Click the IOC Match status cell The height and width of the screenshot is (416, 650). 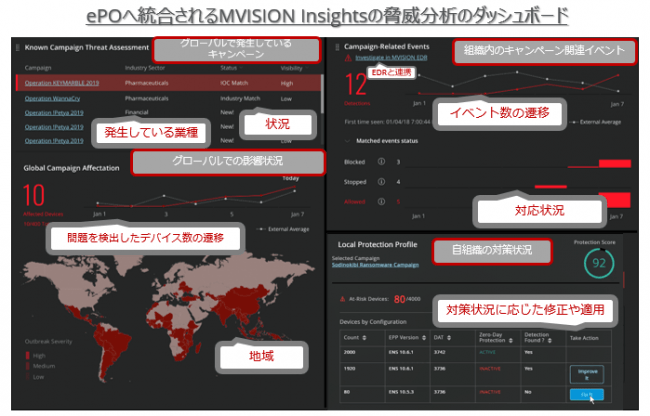click(x=234, y=83)
